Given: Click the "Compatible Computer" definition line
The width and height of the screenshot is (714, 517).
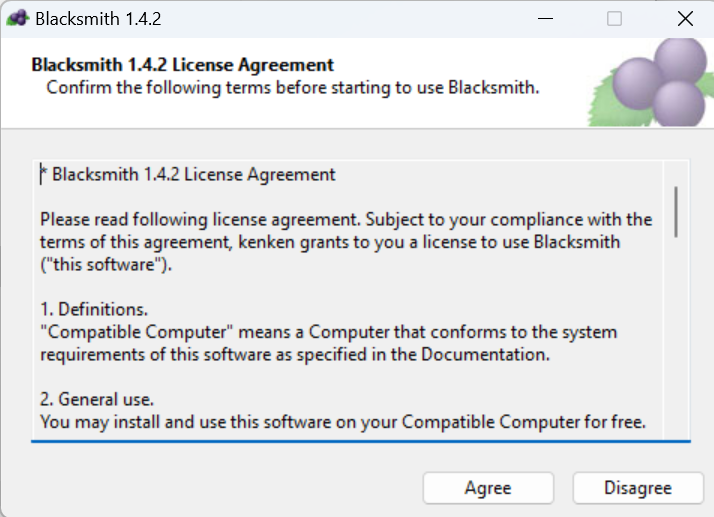Looking at the screenshot, I should (x=328, y=332).
